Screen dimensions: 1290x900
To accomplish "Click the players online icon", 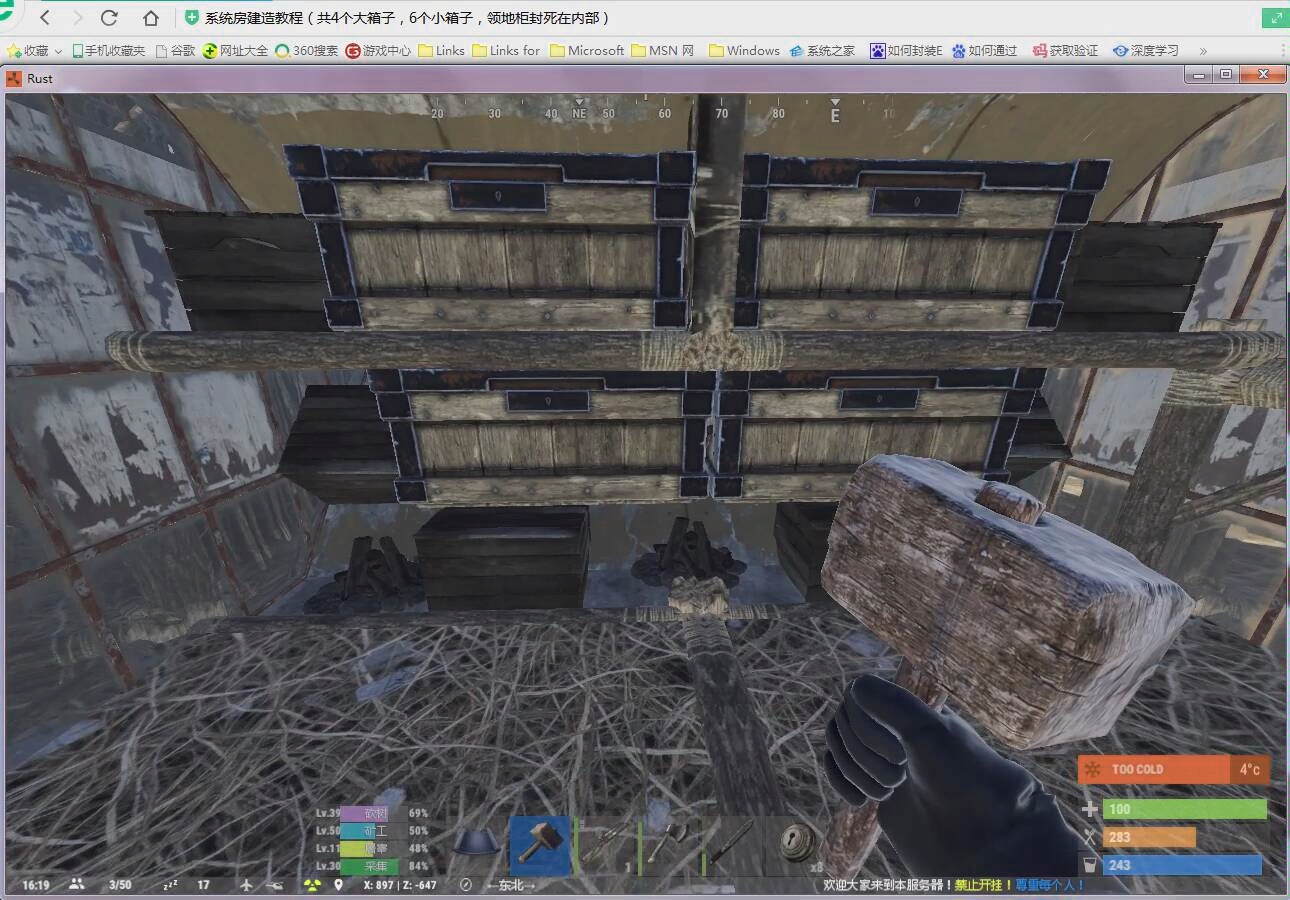I will (x=77, y=885).
